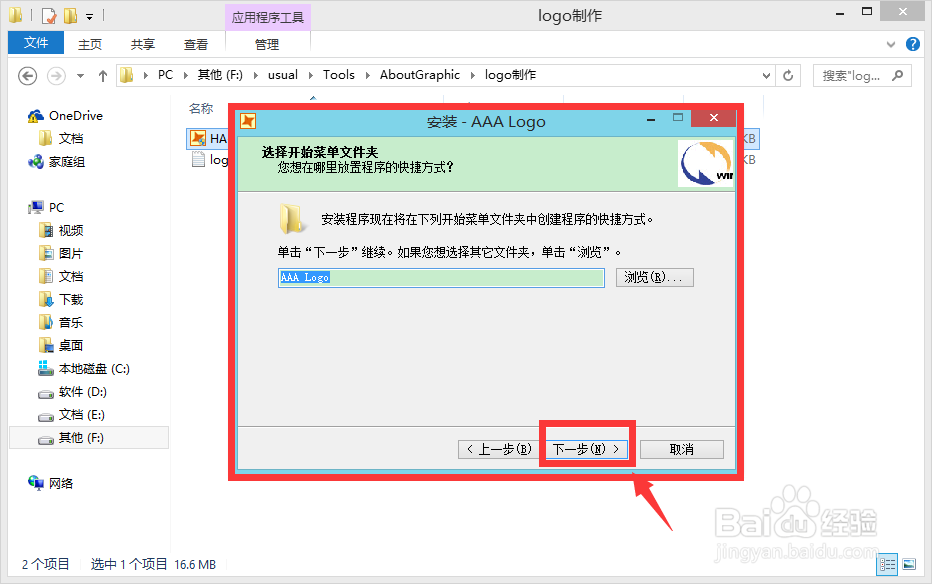932x584 pixels.
Task: Click Explorer window folder icon in title bar
Action: tap(15, 15)
